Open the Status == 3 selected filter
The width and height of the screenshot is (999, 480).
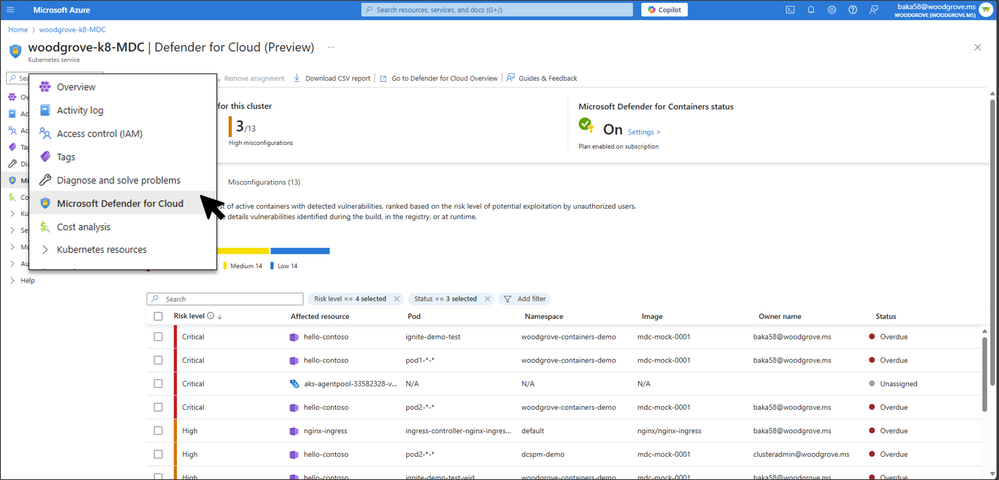(x=445, y=299)
